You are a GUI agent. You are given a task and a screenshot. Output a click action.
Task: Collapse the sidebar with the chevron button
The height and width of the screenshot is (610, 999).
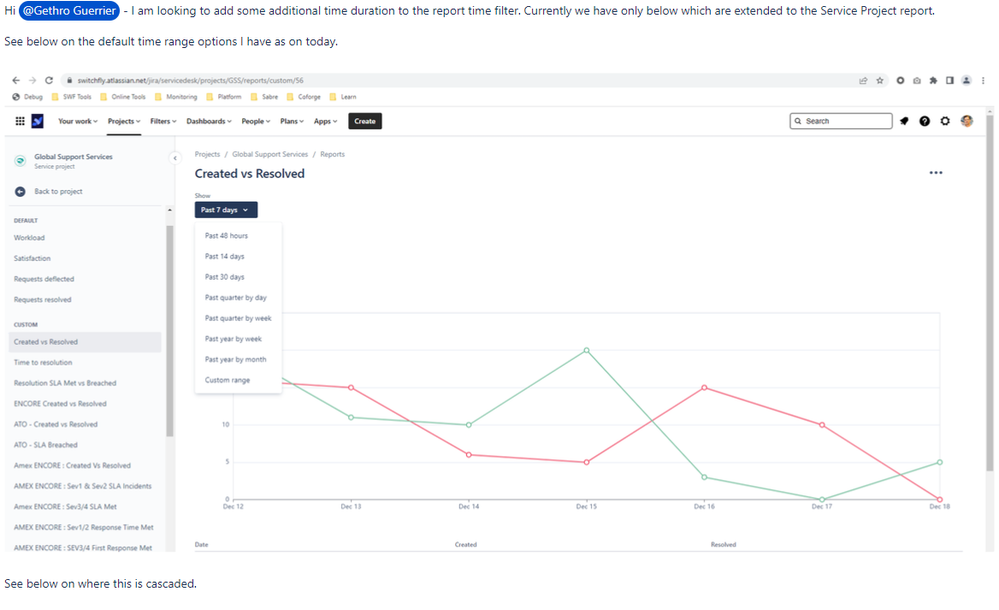coord(175,158)
